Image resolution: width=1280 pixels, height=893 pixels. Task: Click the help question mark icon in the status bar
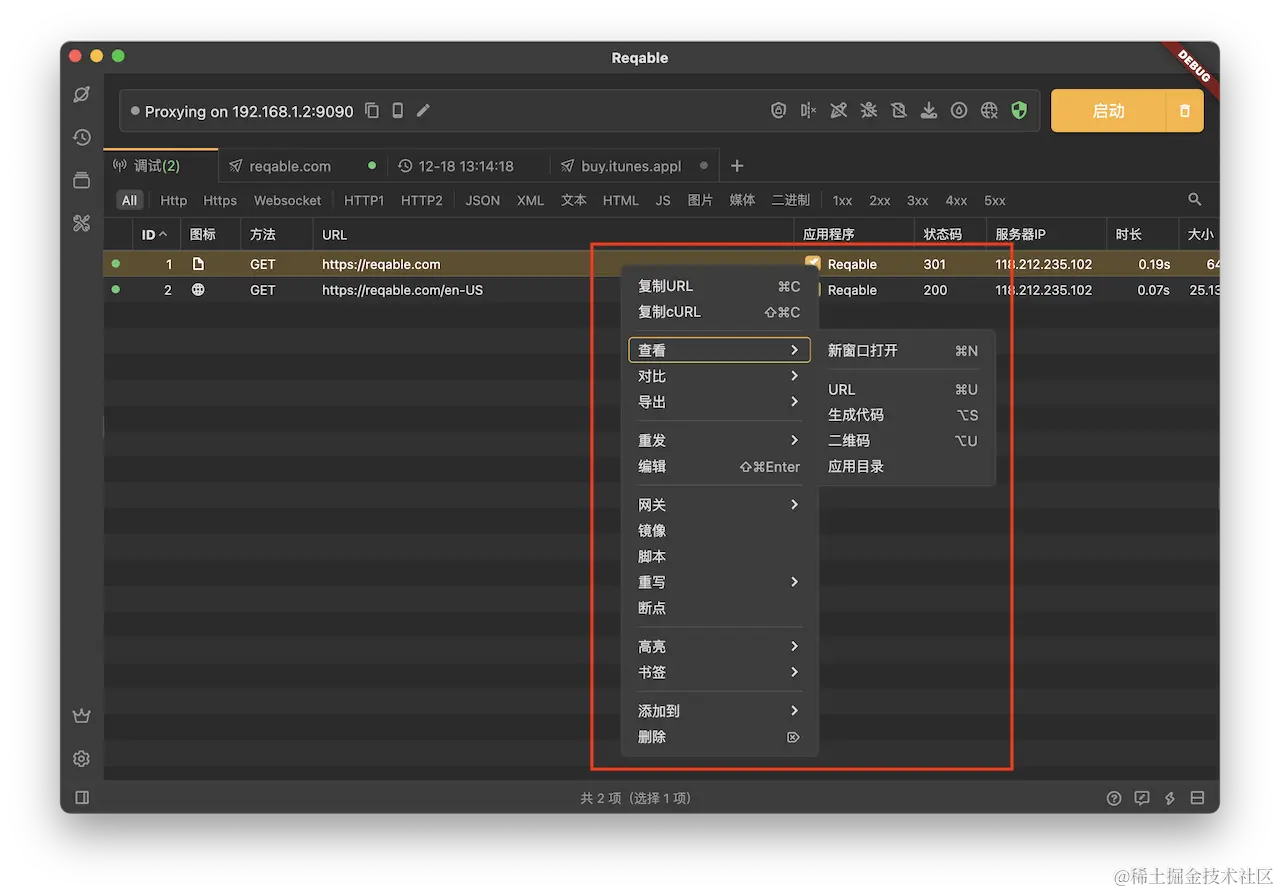(1114, 798)
